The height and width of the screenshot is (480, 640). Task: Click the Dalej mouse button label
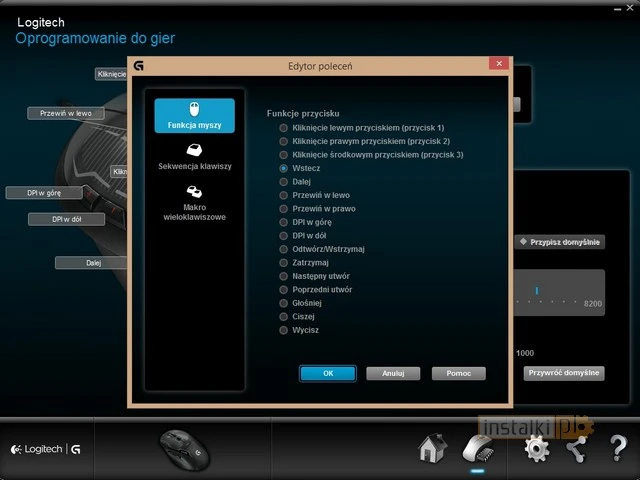coord(93,263)
